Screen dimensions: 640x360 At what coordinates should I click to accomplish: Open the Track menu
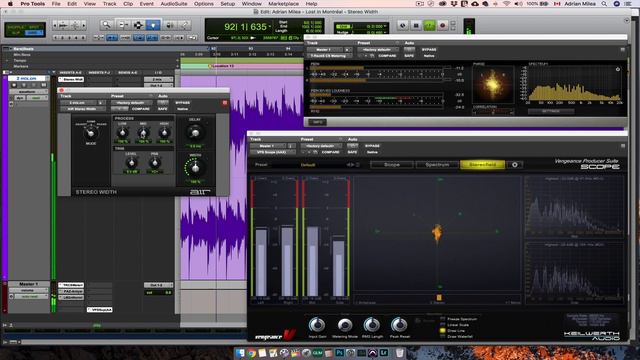pyautogui.click(x=109, y=4)
